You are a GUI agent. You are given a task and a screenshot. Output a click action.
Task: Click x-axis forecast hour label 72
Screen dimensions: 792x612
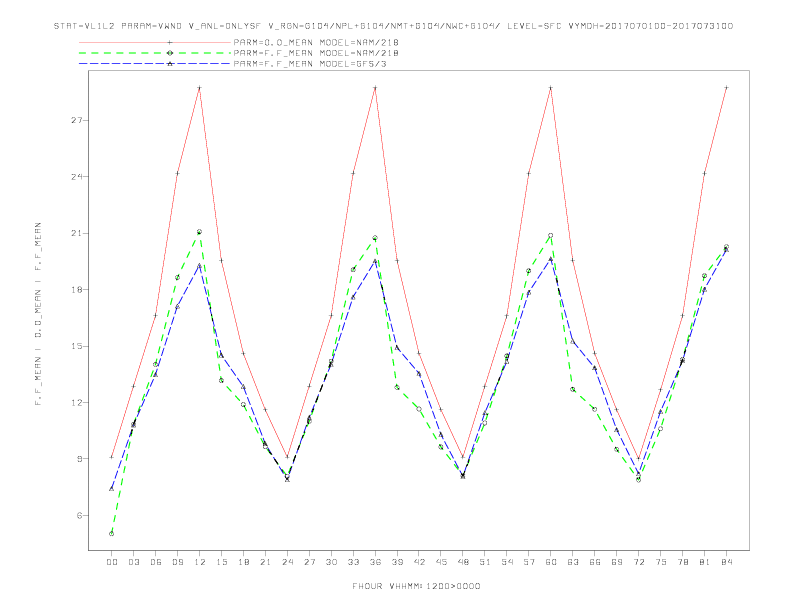pyautogui.click(x=639, y=562)
